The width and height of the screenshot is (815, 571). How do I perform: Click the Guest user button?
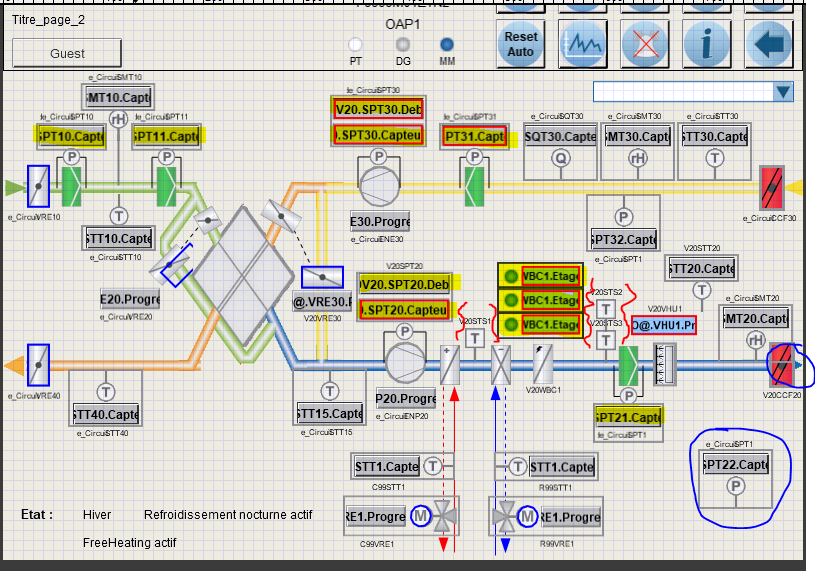[67, 53]
